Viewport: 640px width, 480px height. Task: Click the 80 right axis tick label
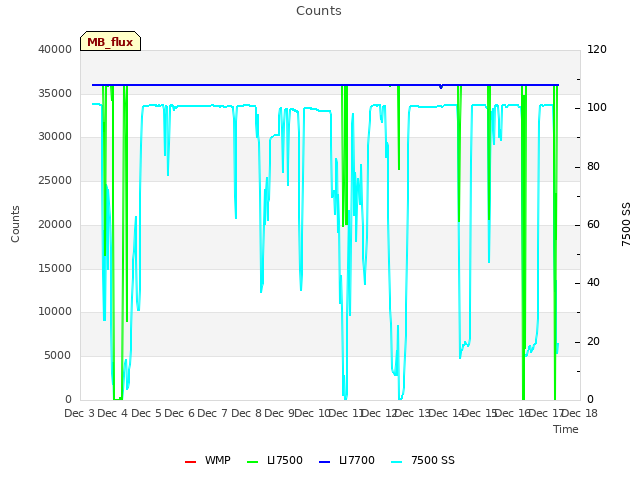click(593, 167)
